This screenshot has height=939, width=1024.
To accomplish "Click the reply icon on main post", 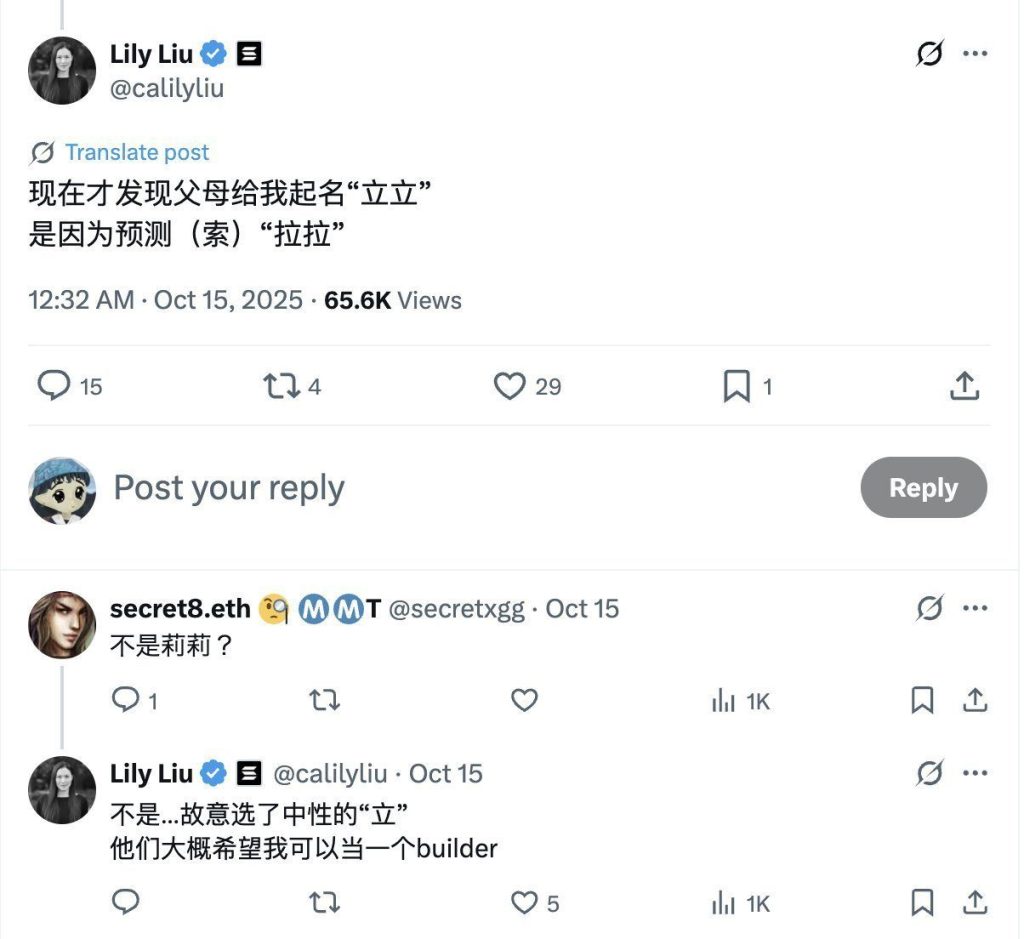I will point(54,386).
